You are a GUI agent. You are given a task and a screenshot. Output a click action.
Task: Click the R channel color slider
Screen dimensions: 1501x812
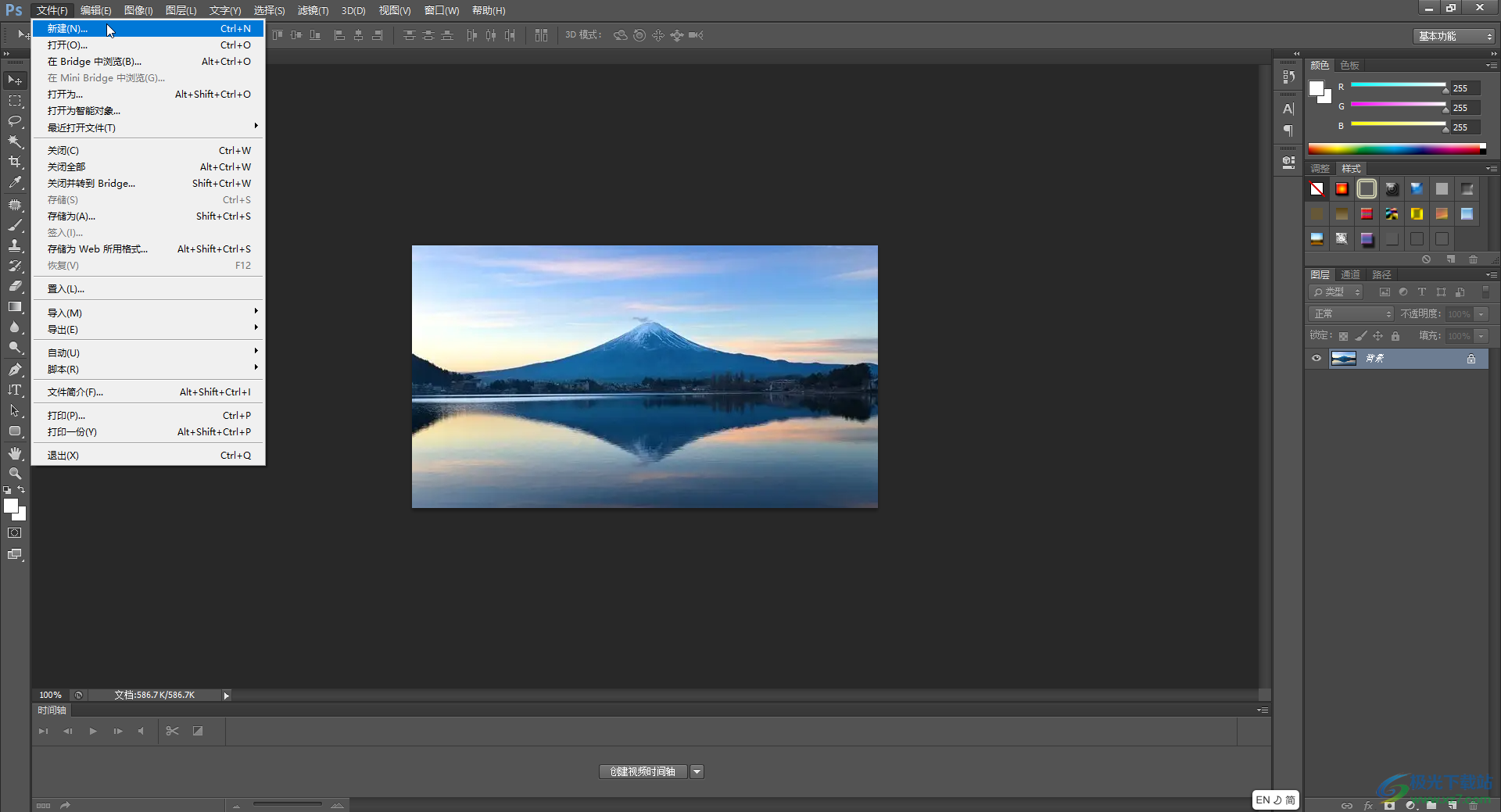(1398, 84)
